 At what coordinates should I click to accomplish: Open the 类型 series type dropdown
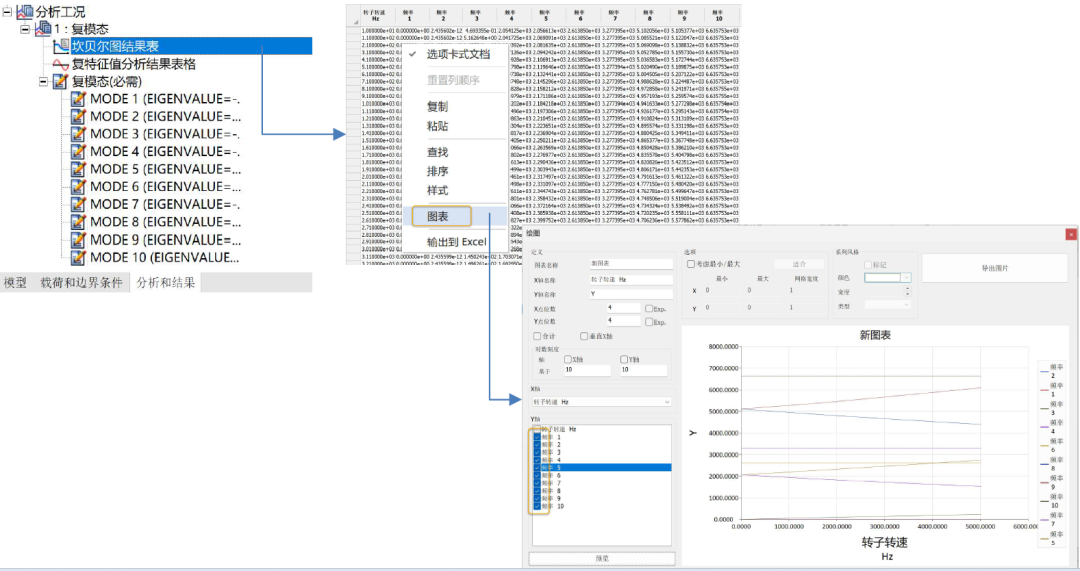[906, 304]
